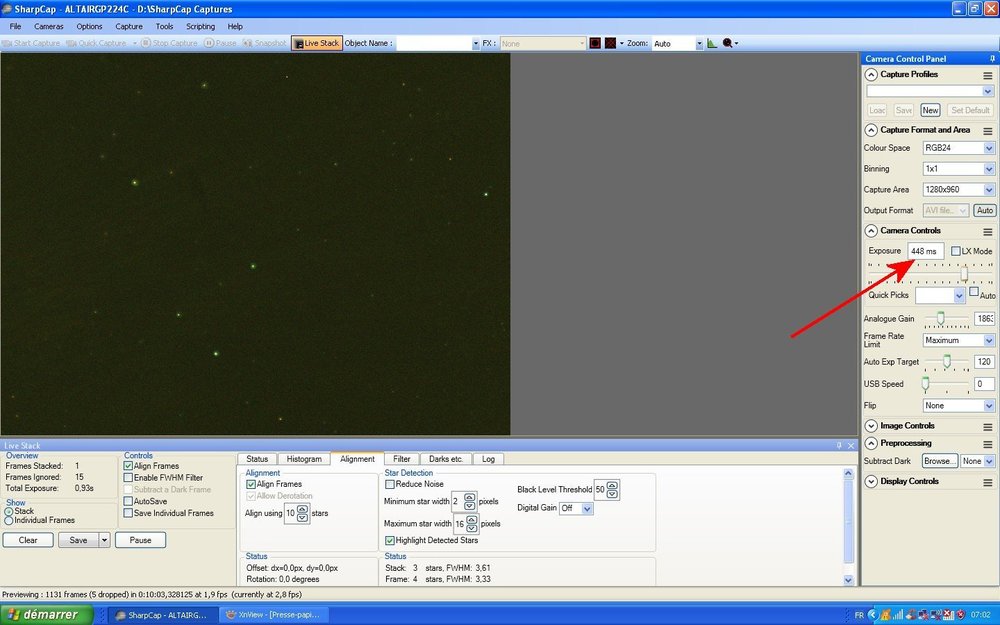The width and height of the screenshot is (1000, 625).
Task: Toggle Highlight Detected Stars checkbox
Action: pyautogui.click(x=390, y=540)
